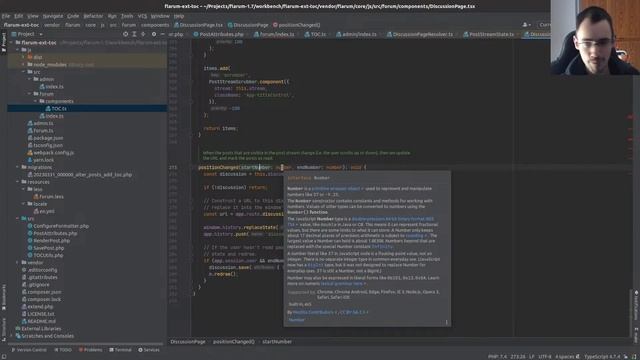The image size is (640, 360).
Task: Switch to the PostAttributes.php editor tab
Action: 218,35
